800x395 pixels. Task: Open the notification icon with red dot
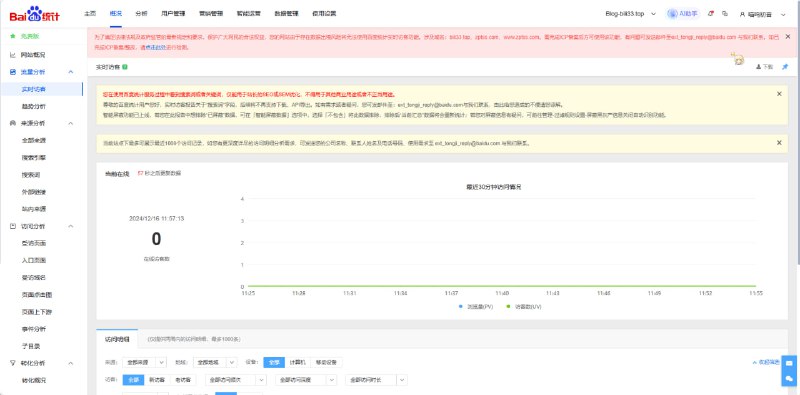coord(711,14)
